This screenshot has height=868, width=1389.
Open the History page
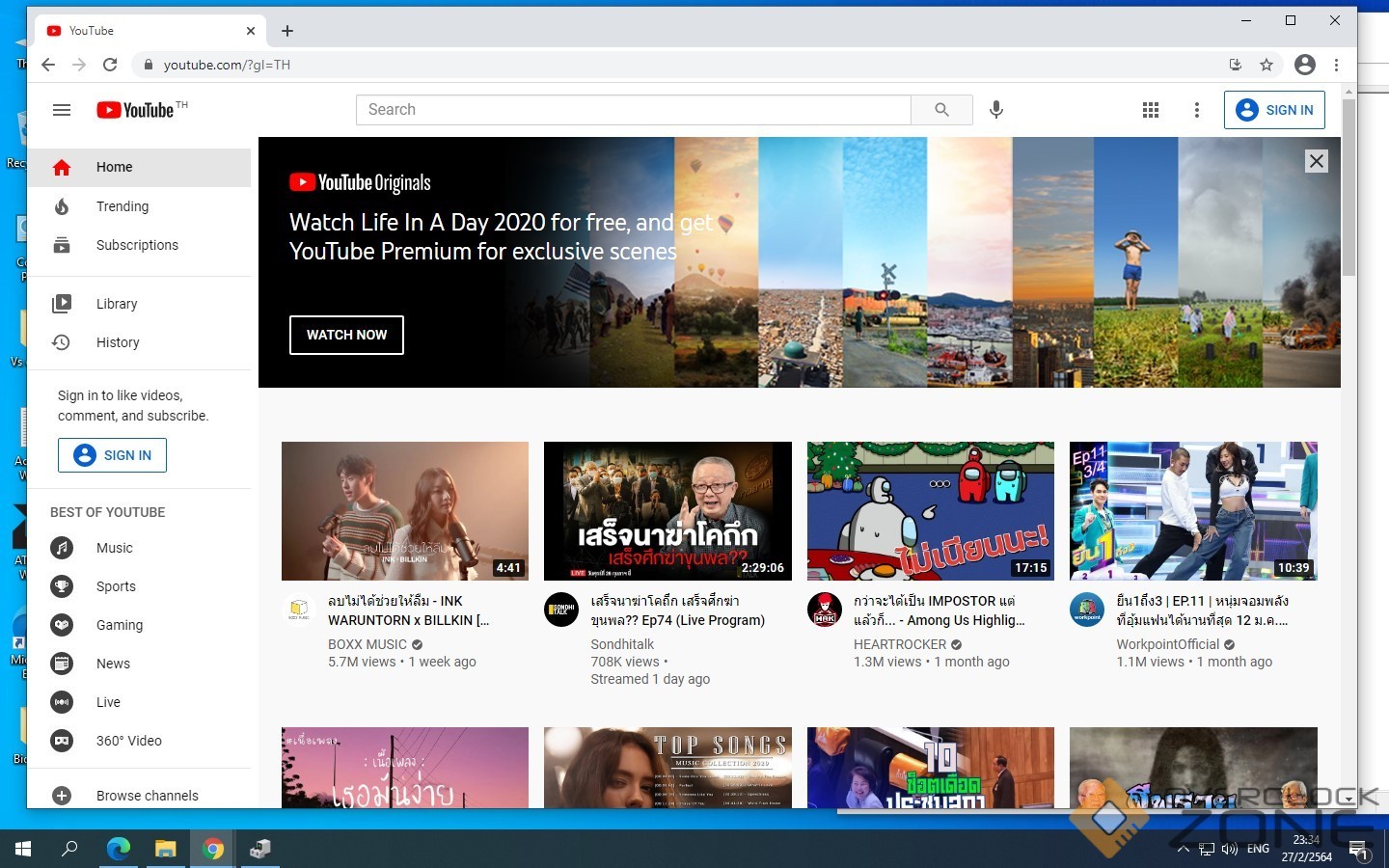(118, 342)
